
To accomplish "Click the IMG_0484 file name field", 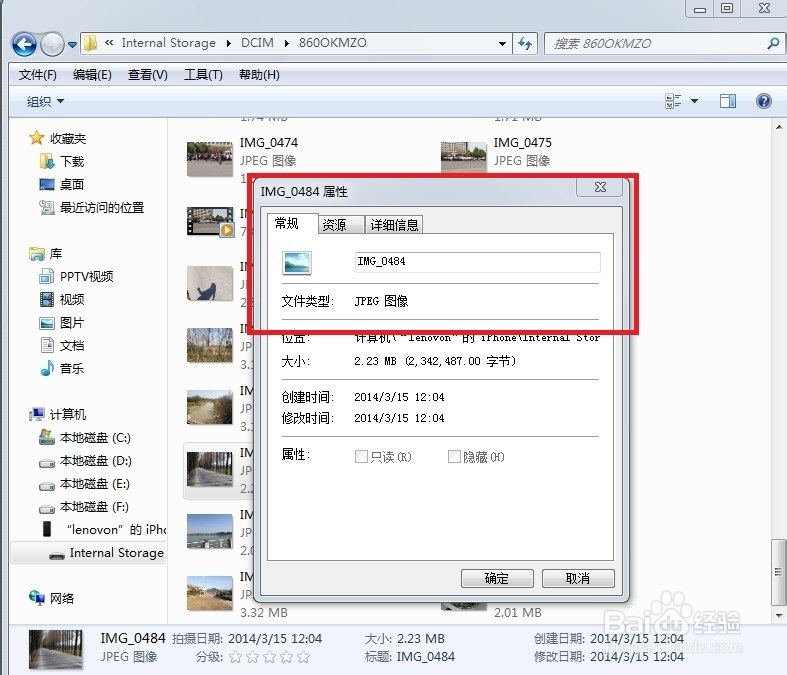I will pyautogui.click(x=477, y=262).
